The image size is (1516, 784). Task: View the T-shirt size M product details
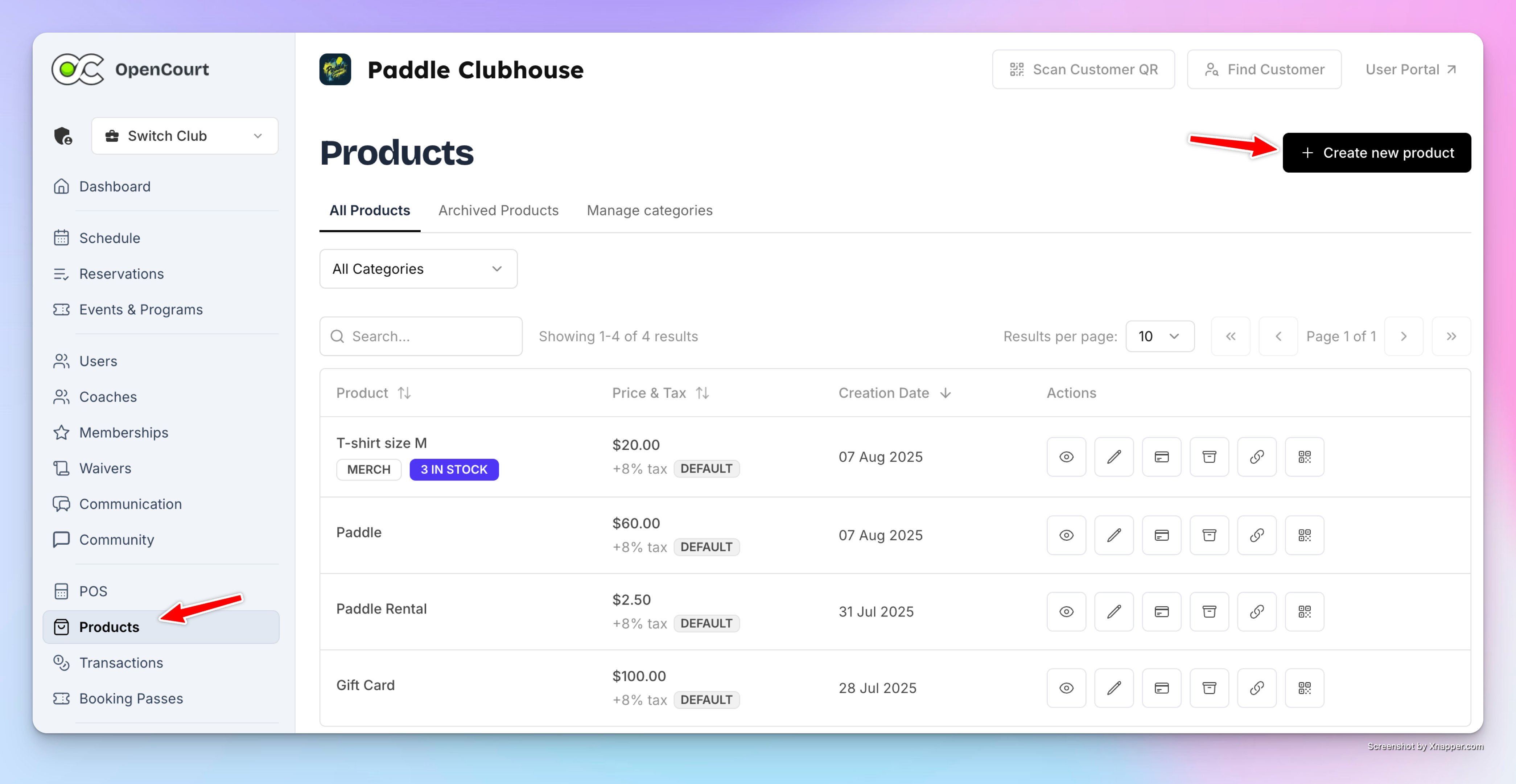coord(1066,457)
